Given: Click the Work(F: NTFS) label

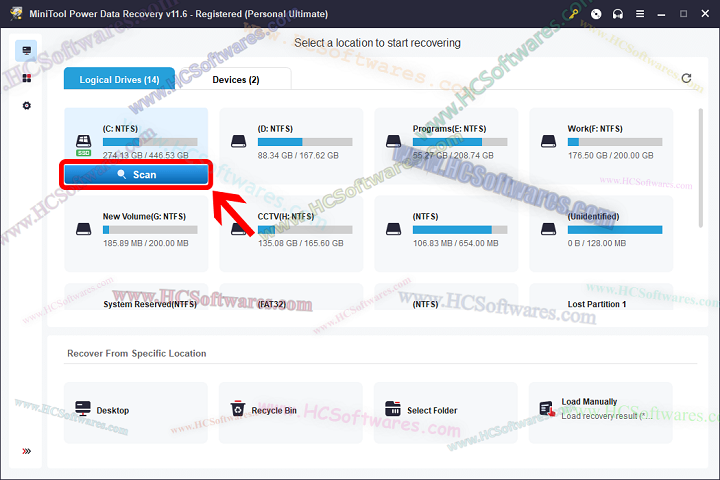Looking at the screenshot, I should click(595, 129).
